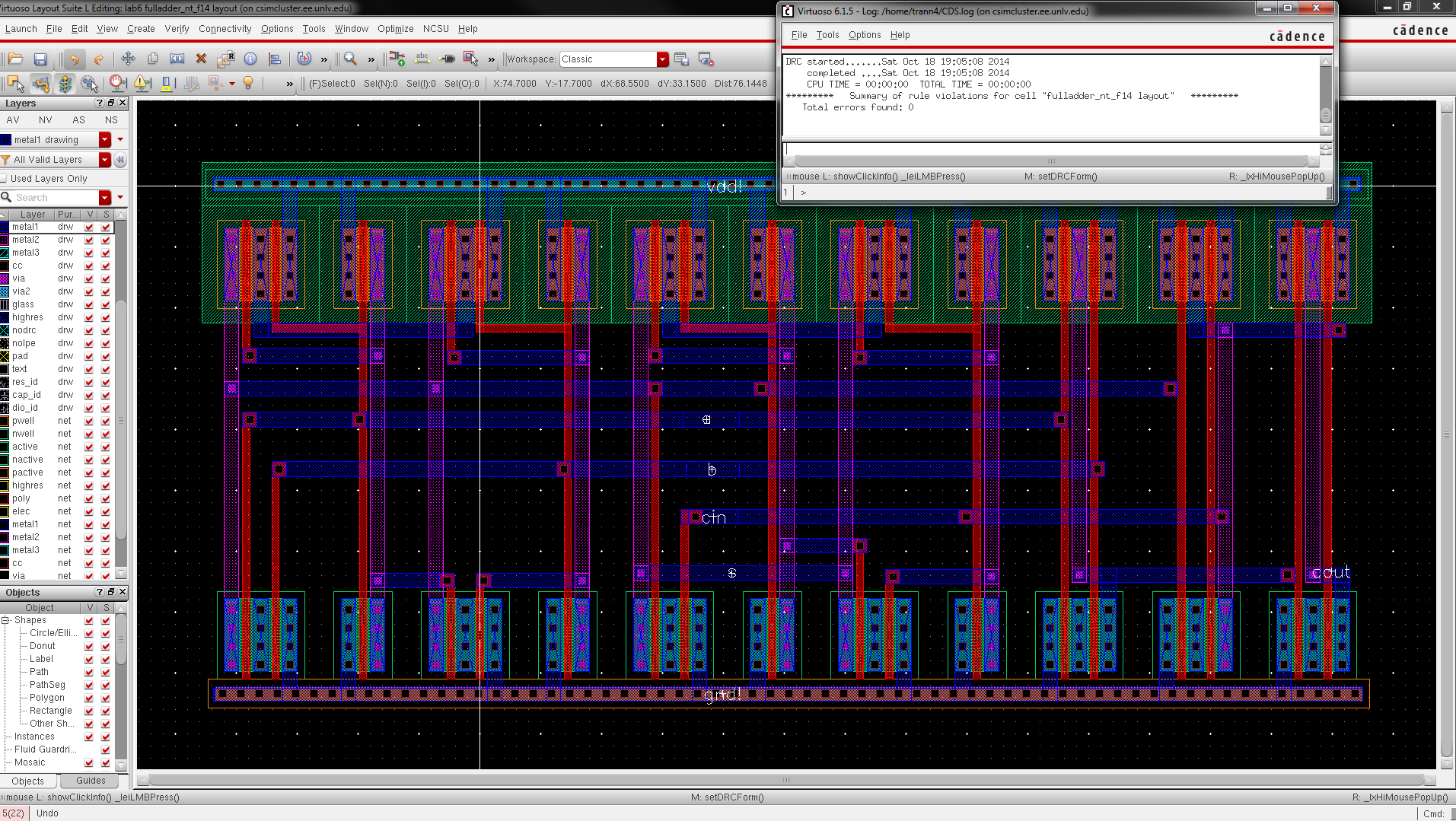The image size is (1456, 821).
Task: Open the Edit Properties info icon
Action: pos(250,59)
